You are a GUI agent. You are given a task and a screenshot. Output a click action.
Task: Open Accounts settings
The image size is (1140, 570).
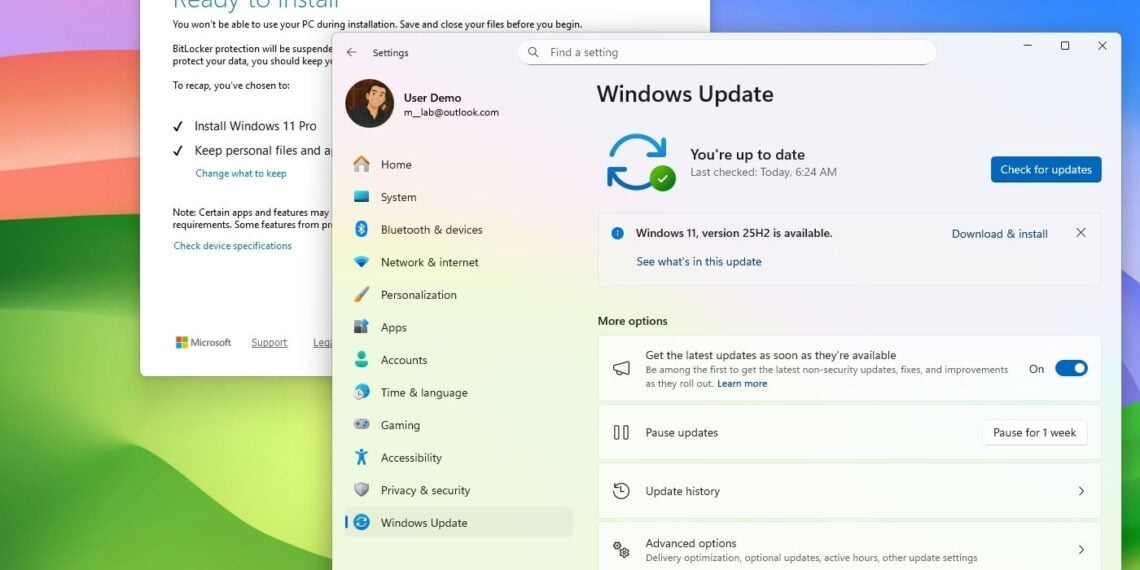[459, 360]
